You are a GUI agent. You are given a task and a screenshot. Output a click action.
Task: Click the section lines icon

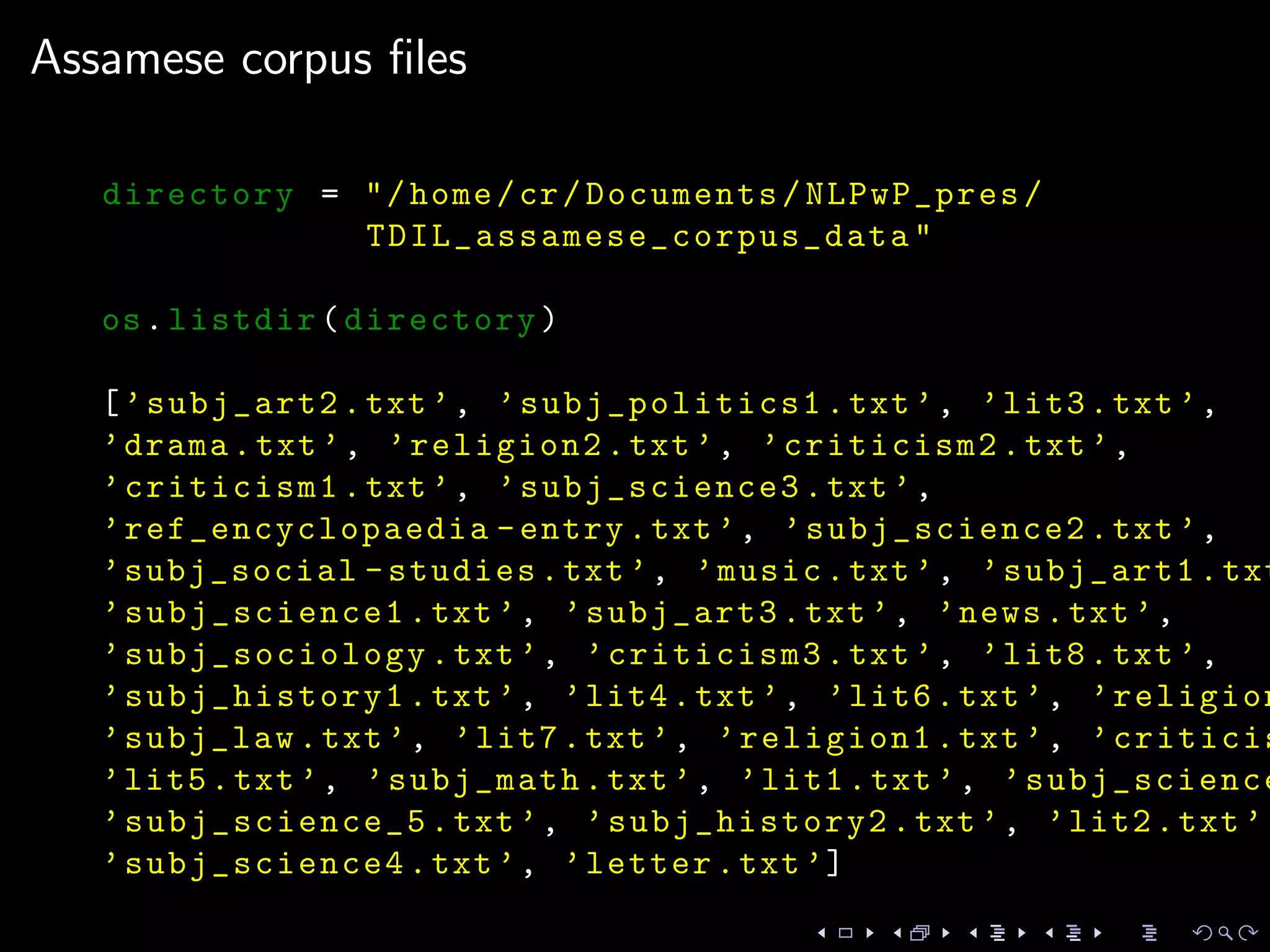point(1073,933)
